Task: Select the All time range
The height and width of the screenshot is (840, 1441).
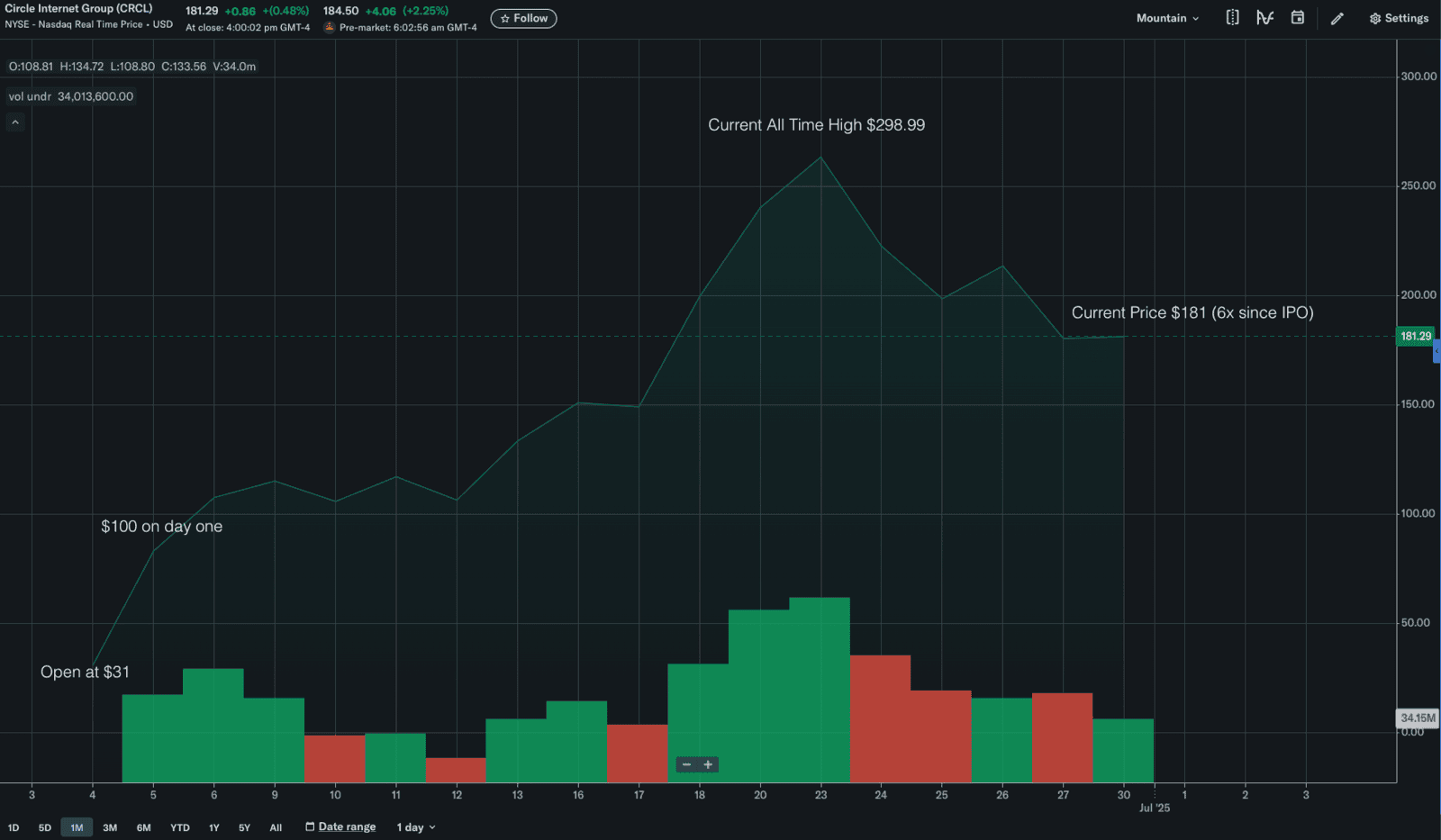Action: 276,827
